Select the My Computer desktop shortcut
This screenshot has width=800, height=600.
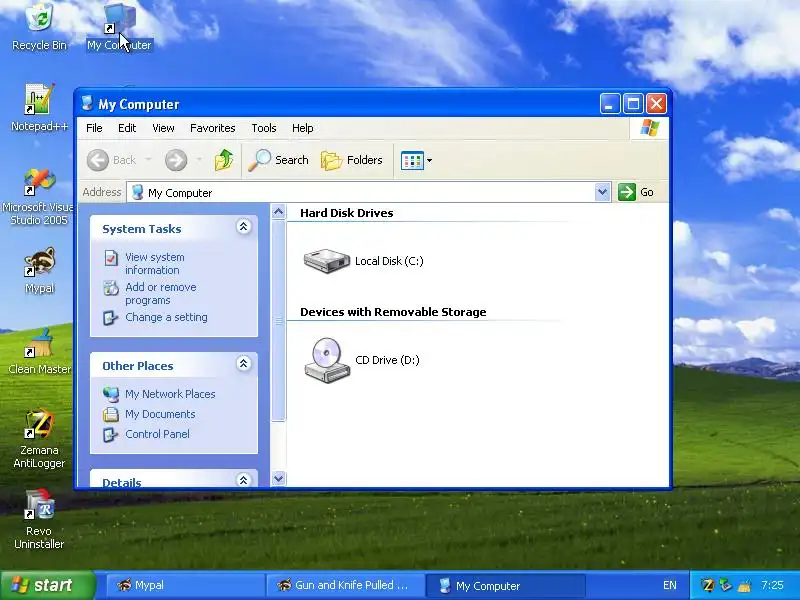point(119,27)
